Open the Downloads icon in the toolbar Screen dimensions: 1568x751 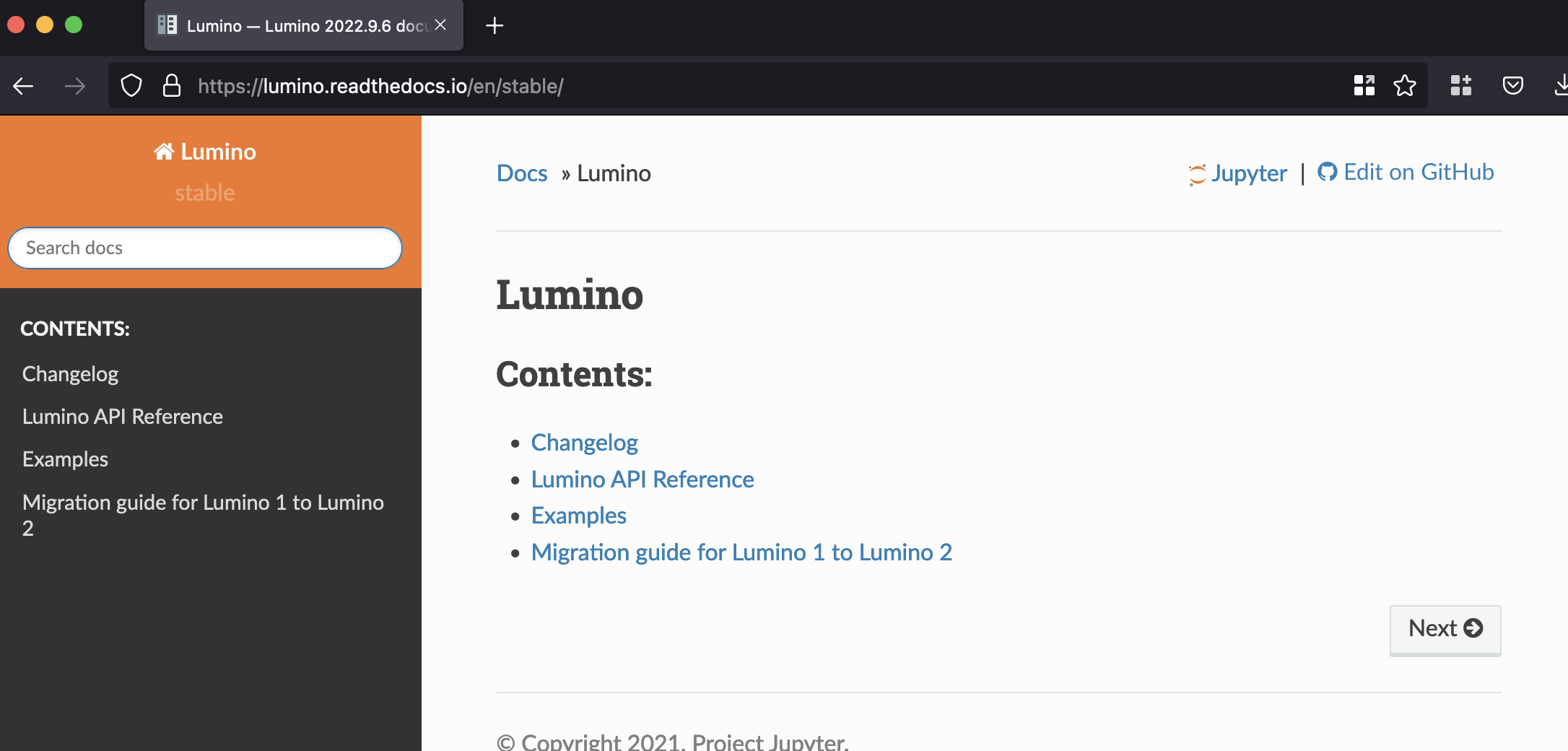click(1561, 85)
